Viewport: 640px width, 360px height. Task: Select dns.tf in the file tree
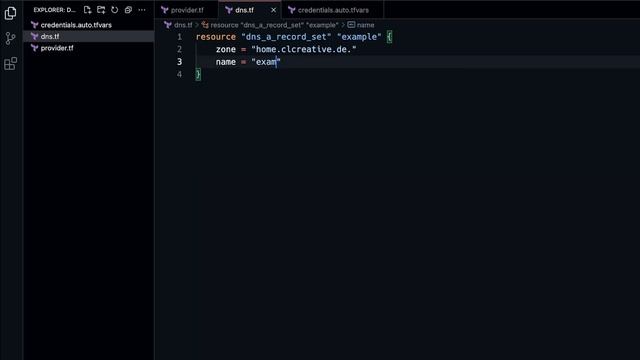click(89, 36)
